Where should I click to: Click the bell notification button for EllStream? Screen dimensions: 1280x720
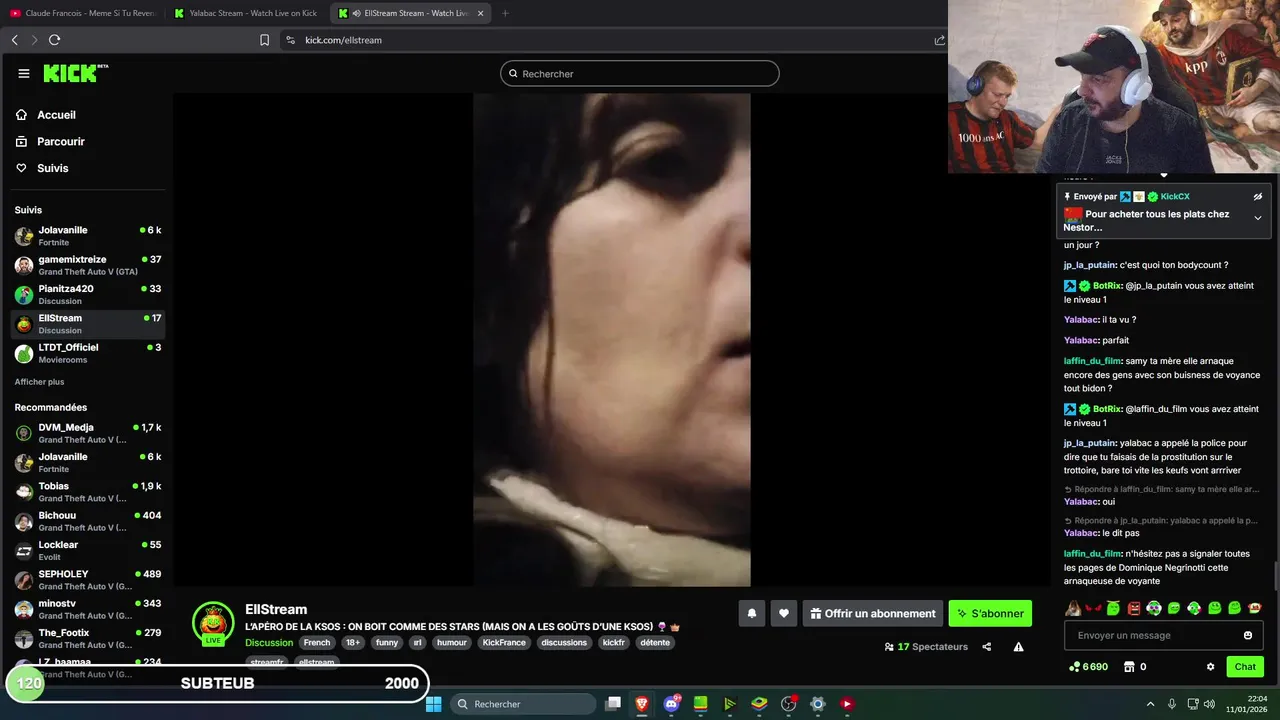(752, 613)
